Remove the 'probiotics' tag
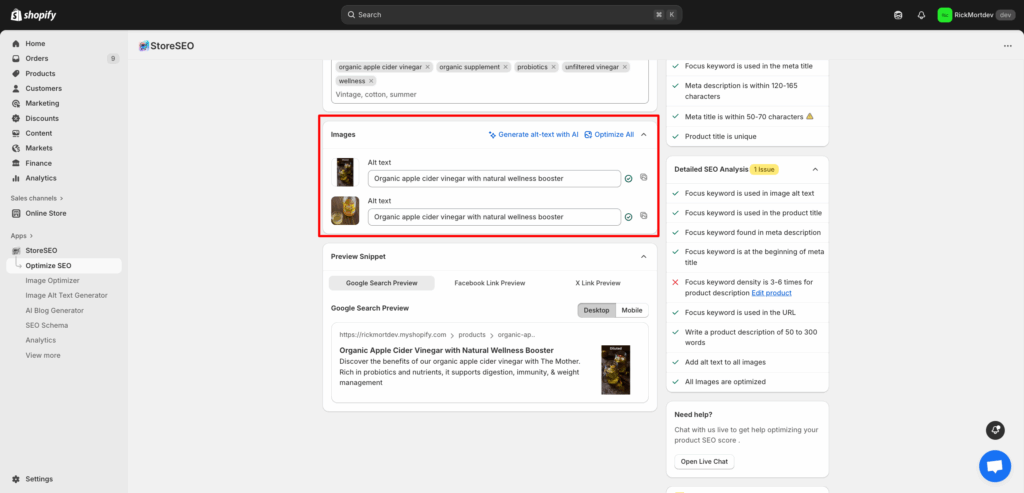Screen dimensions: 1024x493 click(x=553, y=67)
